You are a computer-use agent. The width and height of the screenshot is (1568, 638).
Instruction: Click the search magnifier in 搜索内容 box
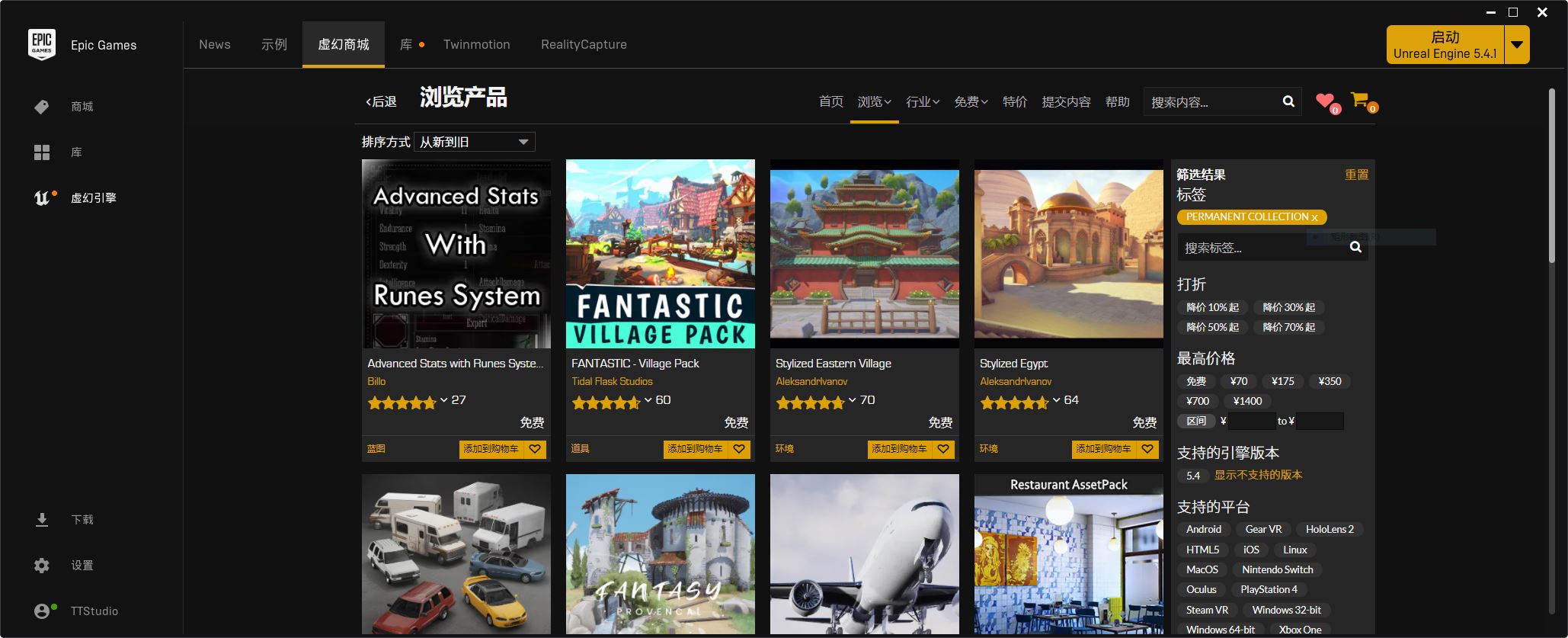(1288, 101)
